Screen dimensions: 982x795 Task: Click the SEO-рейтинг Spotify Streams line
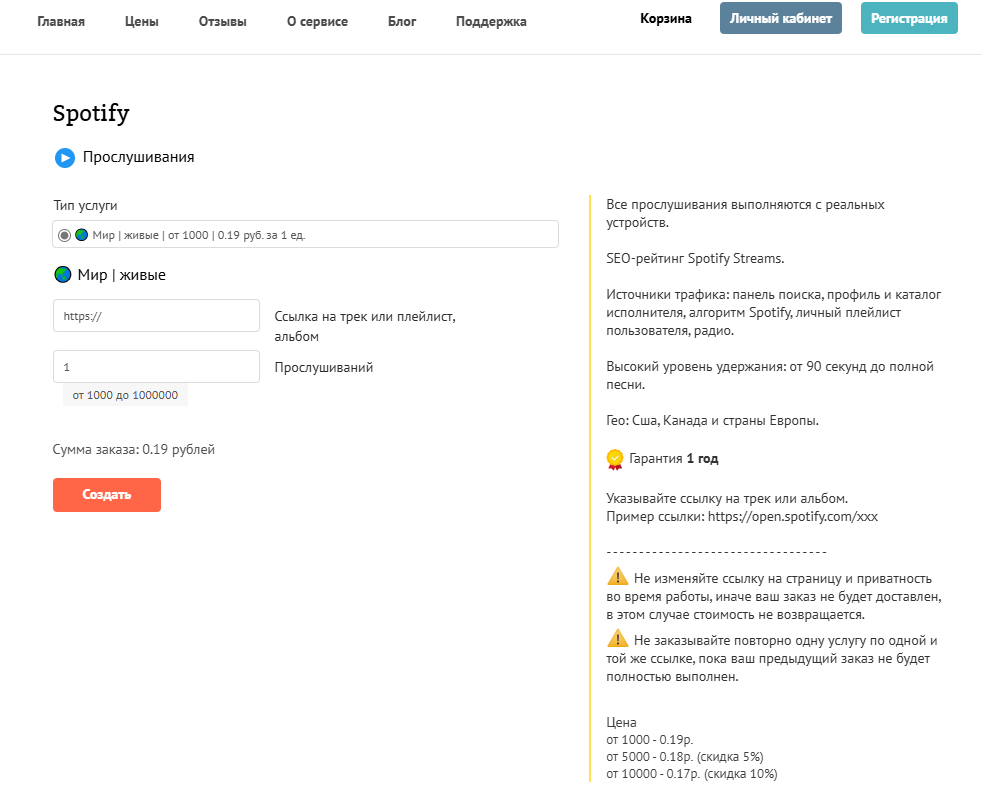click(x=695, y=259)
